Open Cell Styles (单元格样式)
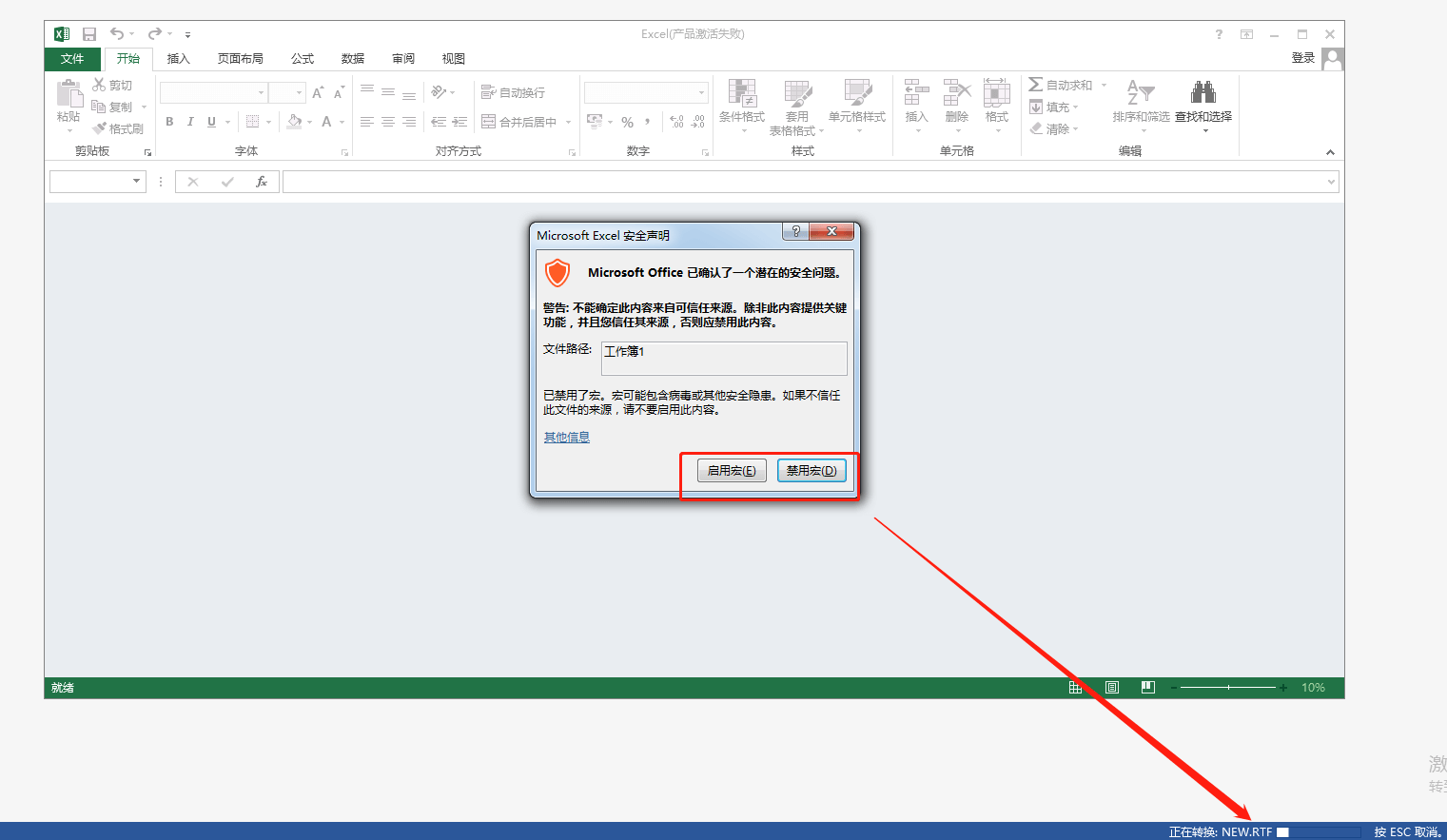 coord(857,105)
